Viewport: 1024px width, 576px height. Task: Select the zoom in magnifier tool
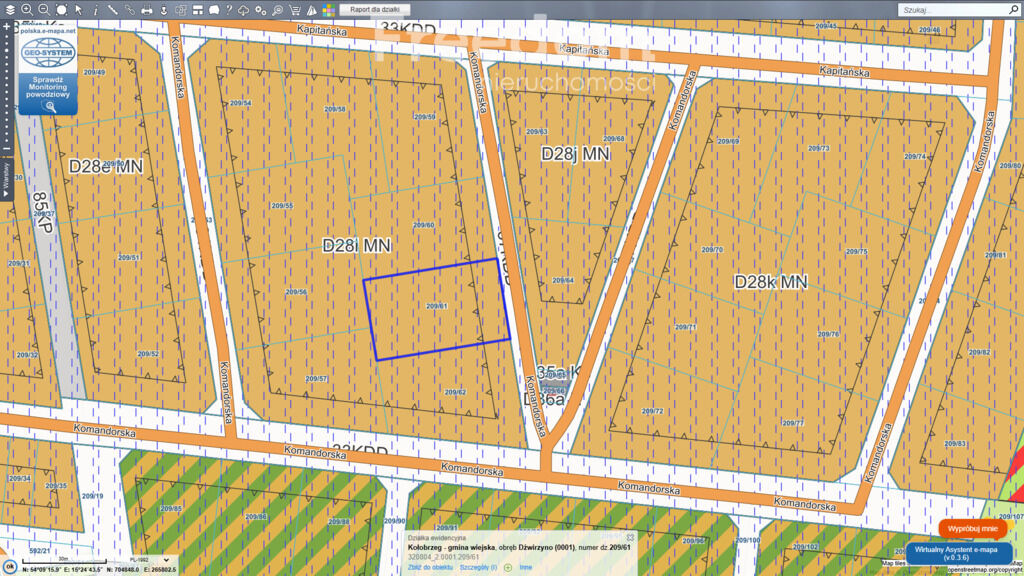(x=27, y=9)
